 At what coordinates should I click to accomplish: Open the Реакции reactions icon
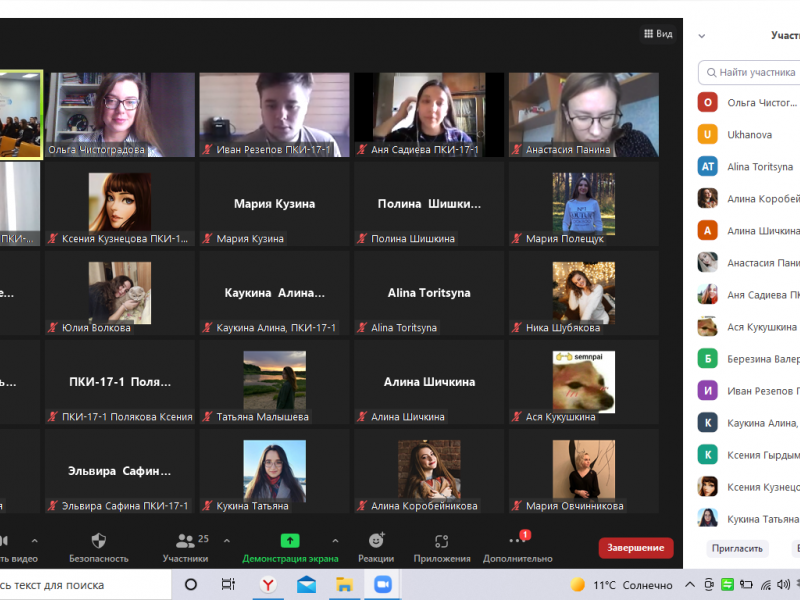[376, 541]
